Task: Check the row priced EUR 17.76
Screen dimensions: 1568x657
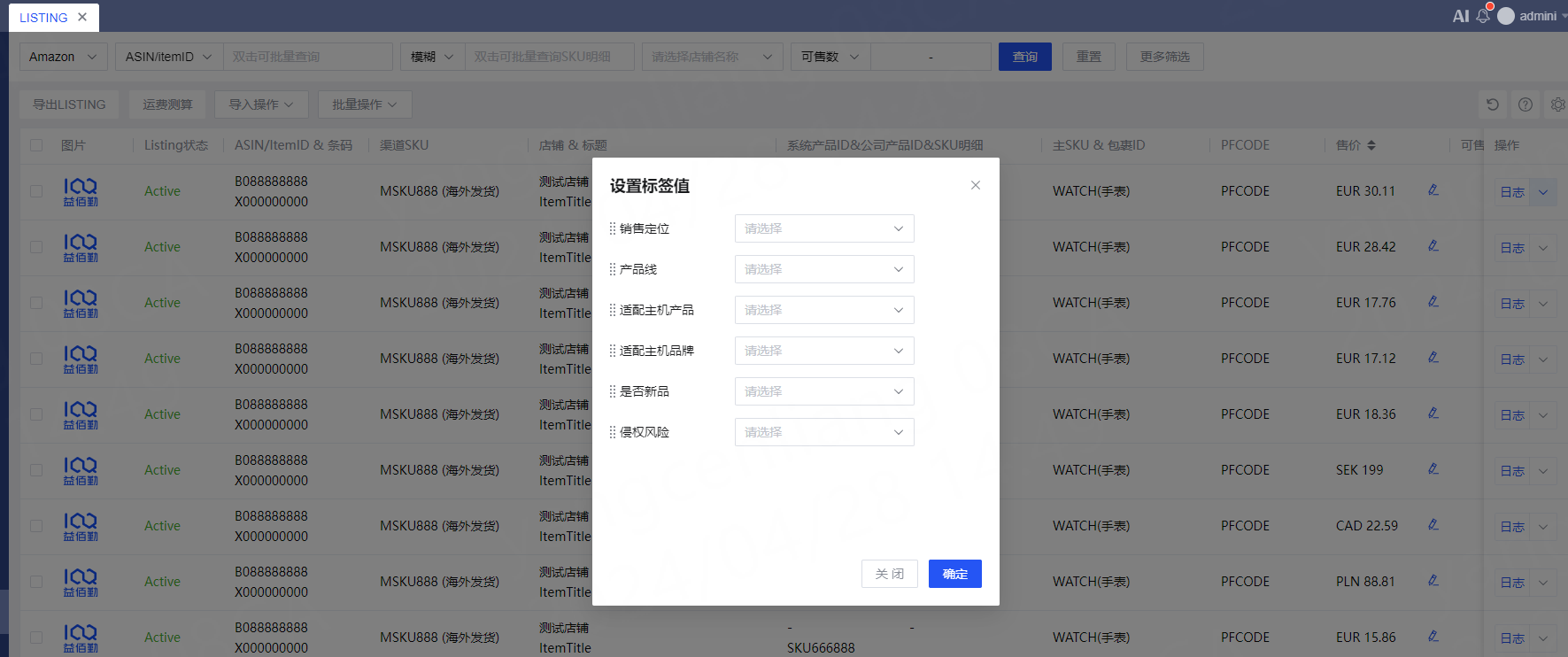Action: click(36, 303)
